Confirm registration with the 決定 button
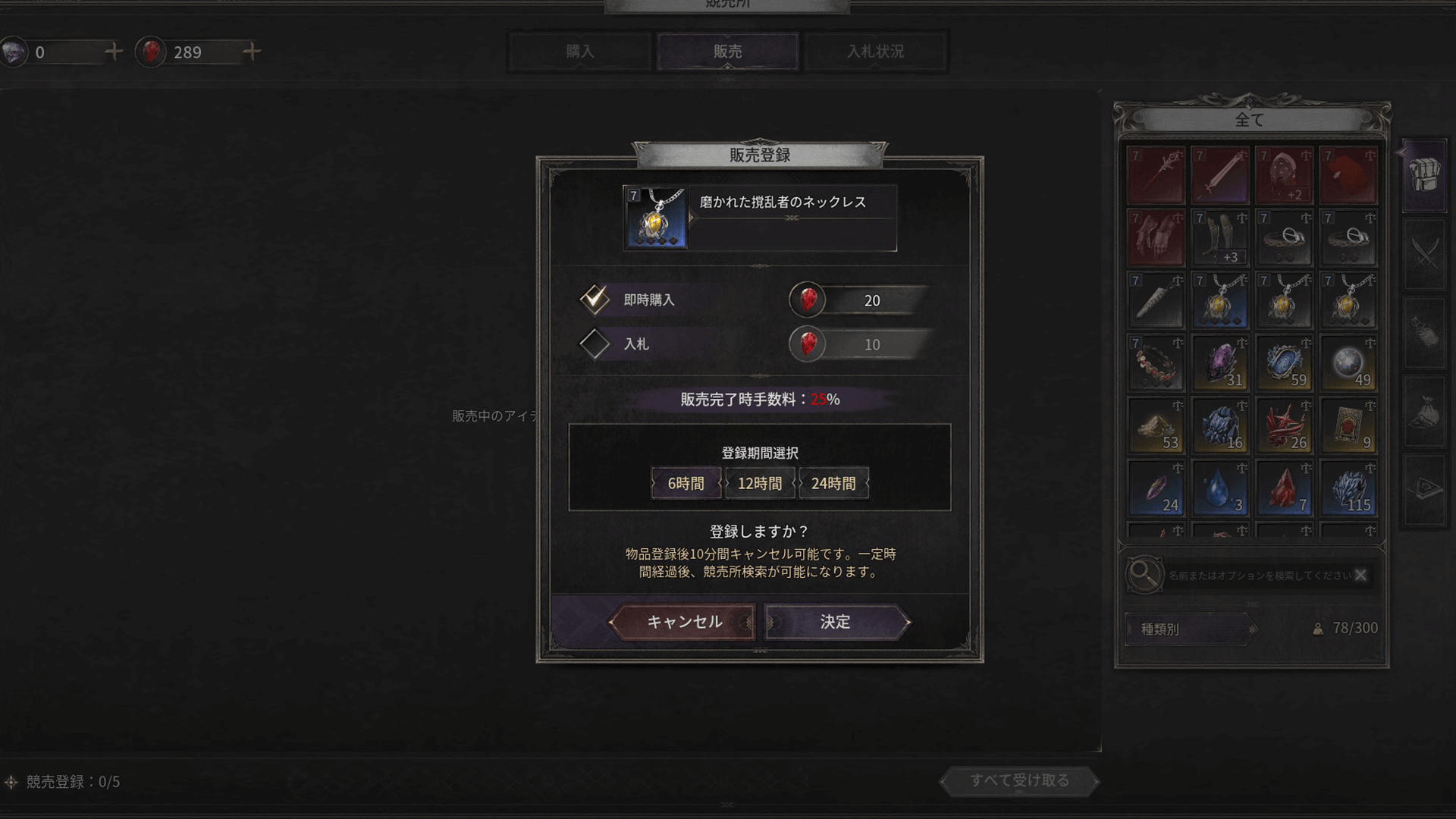The width and height of the screenshot is (1456, 819). tap(836, 622)
